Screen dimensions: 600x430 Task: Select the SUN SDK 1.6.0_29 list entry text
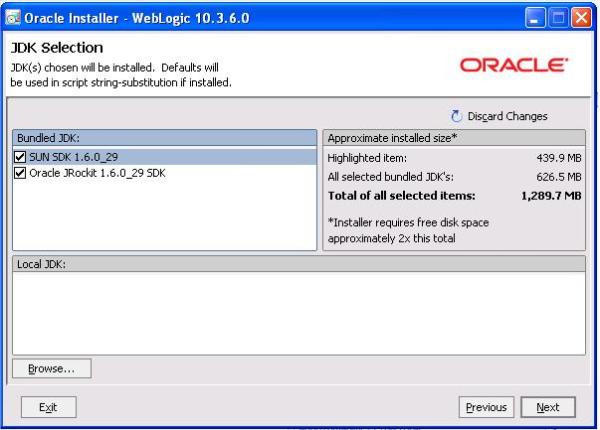click(74, 157)
